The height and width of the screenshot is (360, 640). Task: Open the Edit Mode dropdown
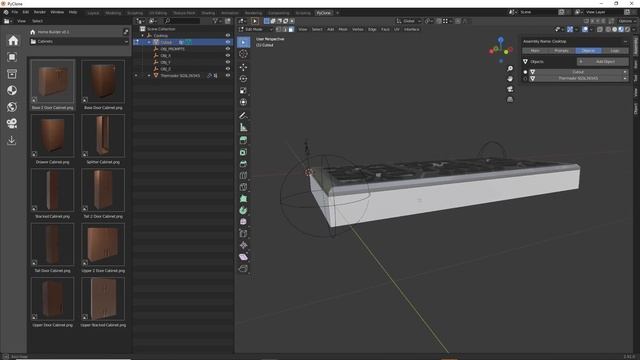256,29
